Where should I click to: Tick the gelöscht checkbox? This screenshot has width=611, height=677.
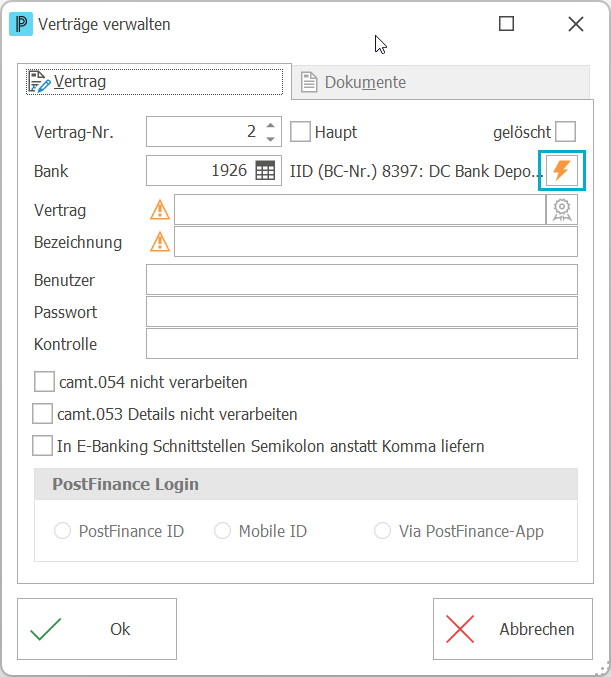565,131
